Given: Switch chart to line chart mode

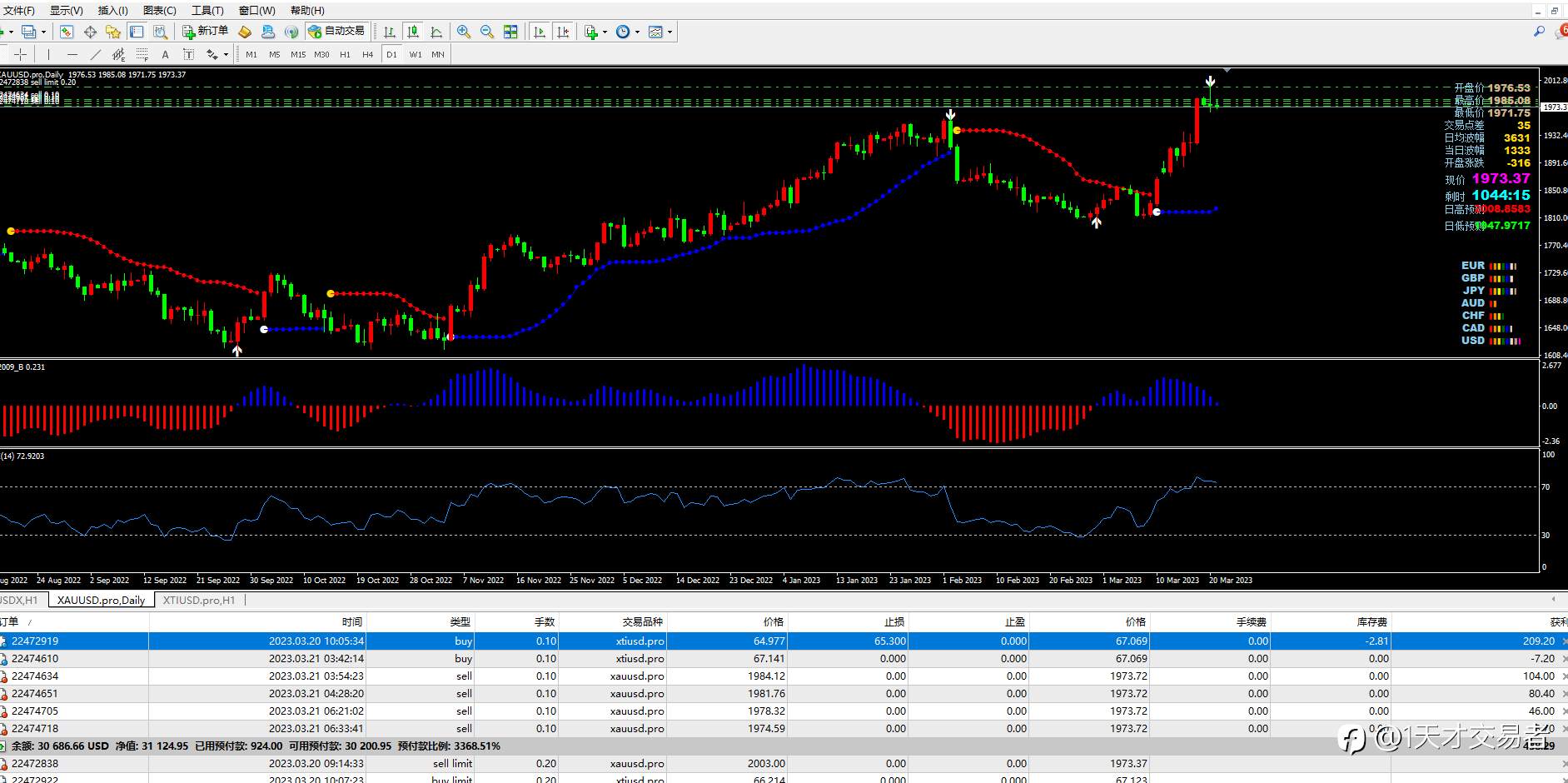Looking at the screenshot, I should [436, 32].
